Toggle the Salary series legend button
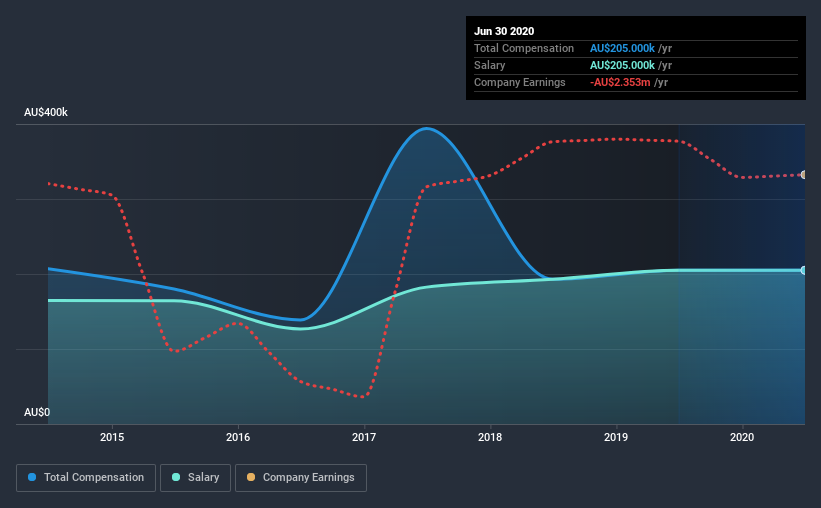 click(195, 478)
